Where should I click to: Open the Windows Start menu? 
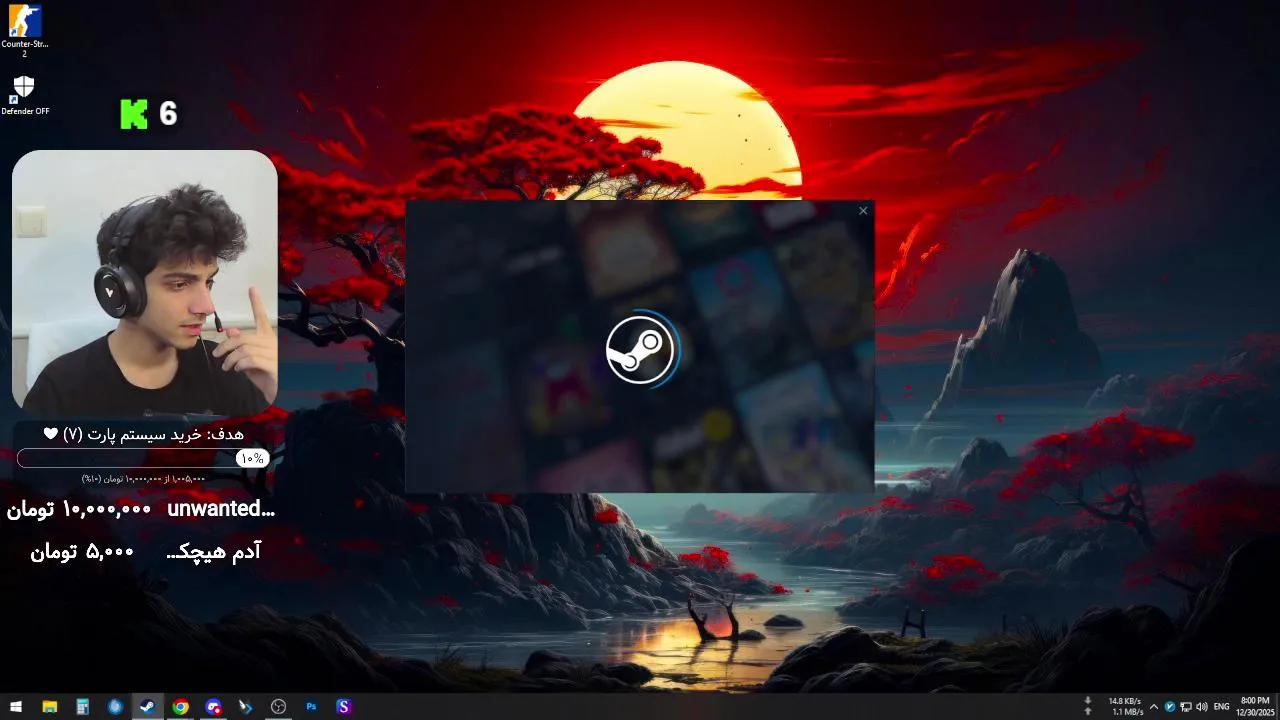16,706
